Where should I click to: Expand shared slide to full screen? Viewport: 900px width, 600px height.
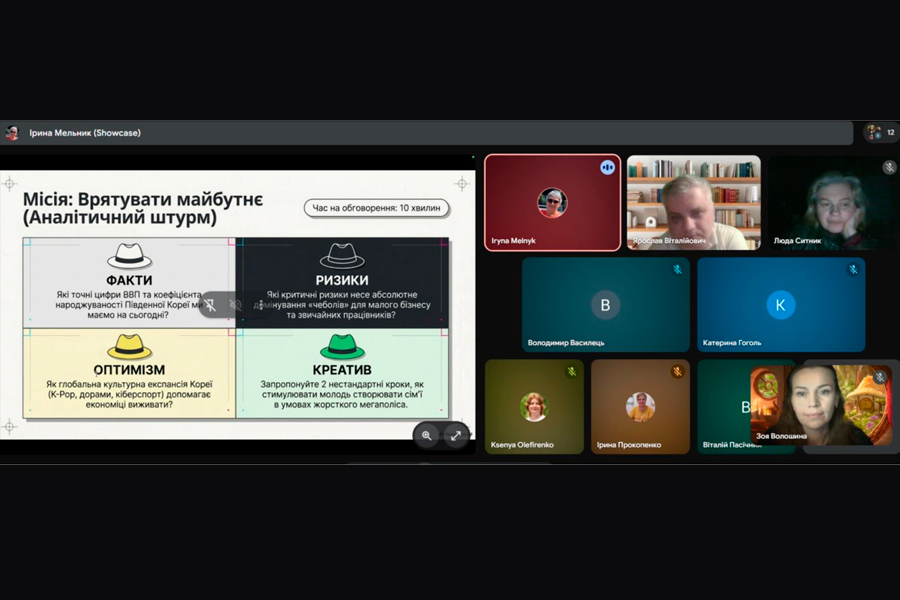tap(456, 435)
